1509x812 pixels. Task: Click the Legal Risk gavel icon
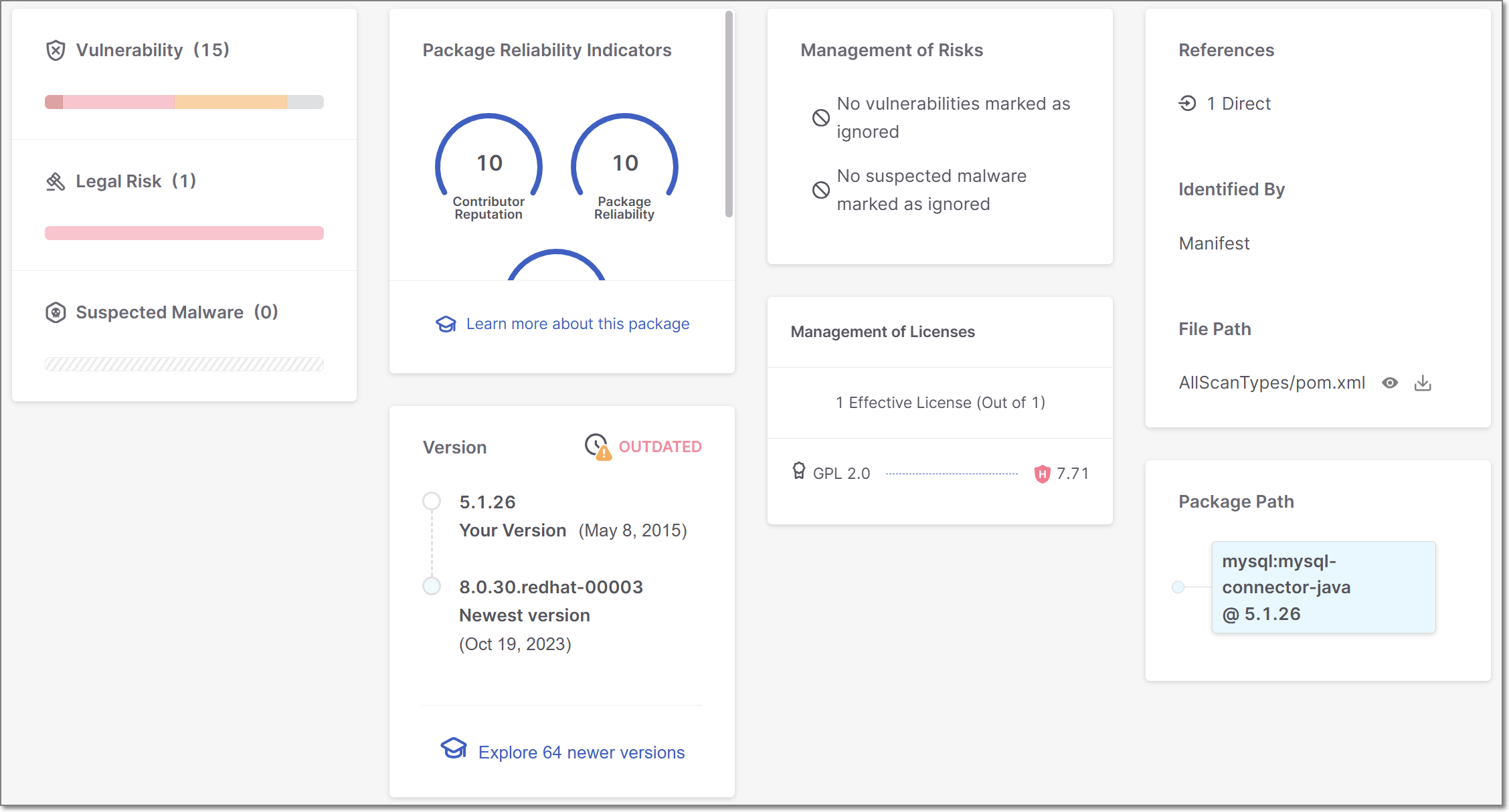click(56, 181)
